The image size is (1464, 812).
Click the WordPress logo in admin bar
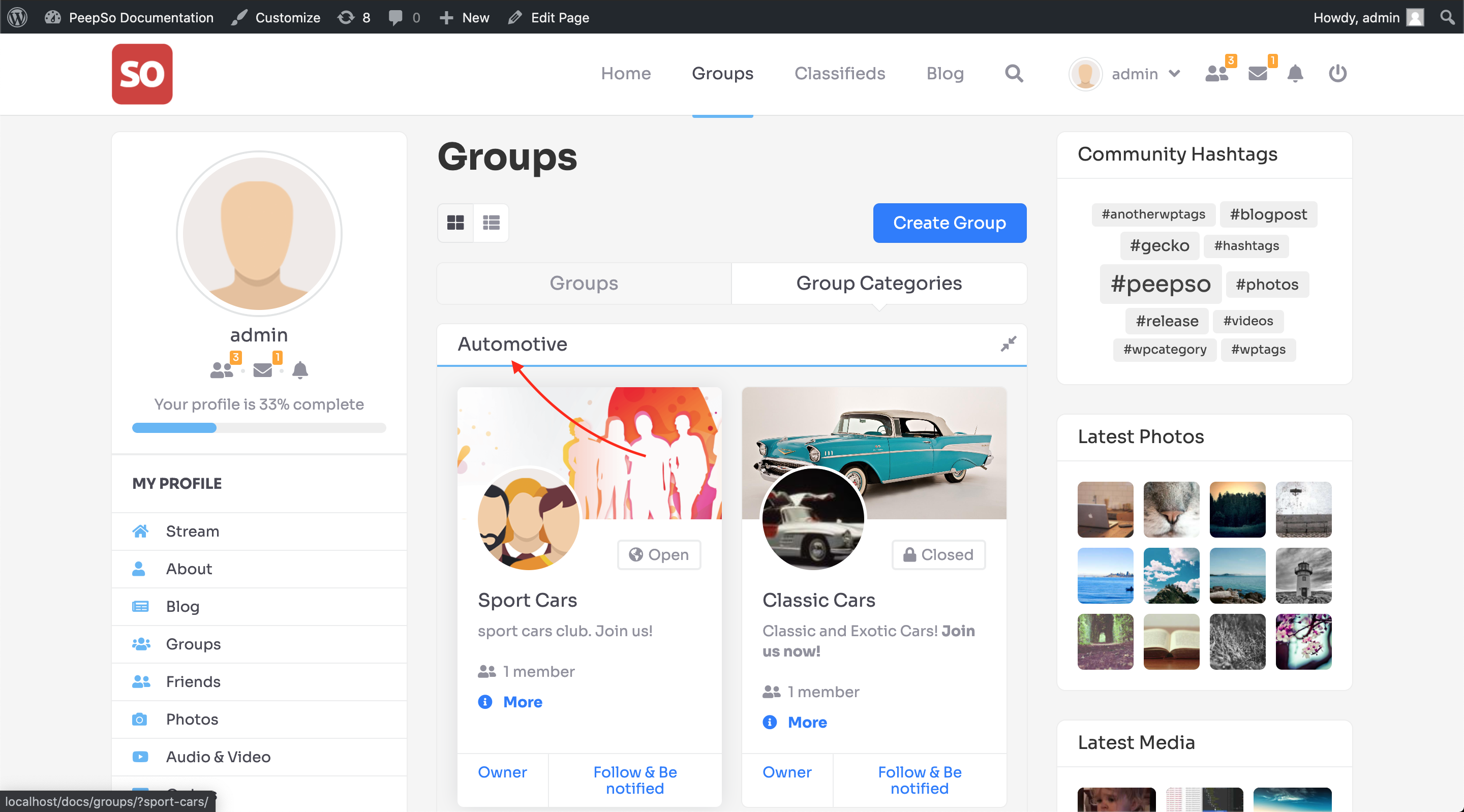(x=17, y=17)
